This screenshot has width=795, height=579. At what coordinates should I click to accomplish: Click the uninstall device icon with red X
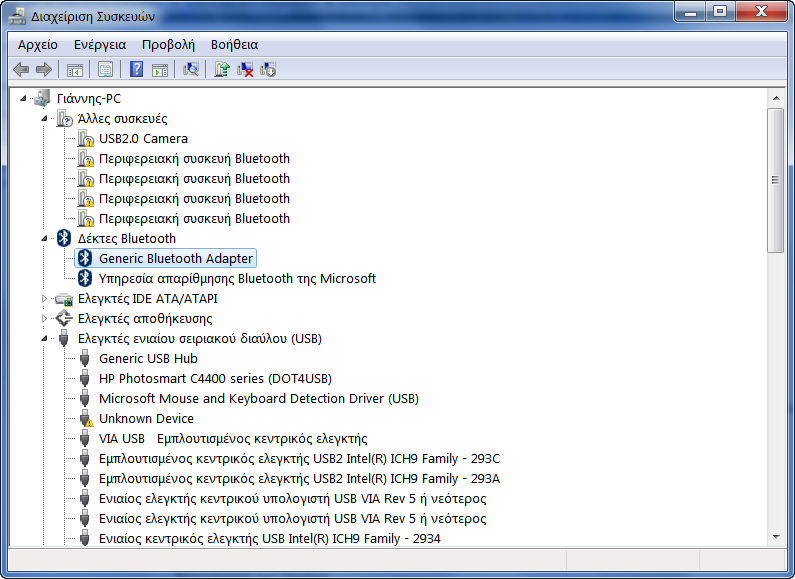[x=245, y=69]
